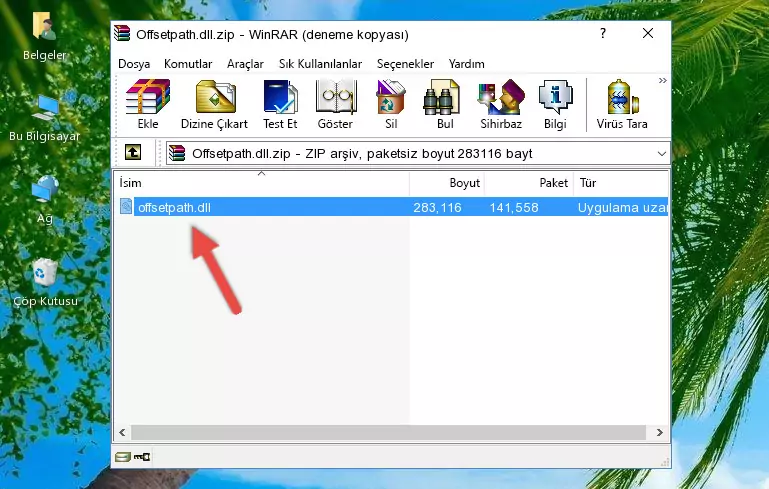Click the WinRAR title bar icon
Image resolution: width=769 pixels, height=489 pixels.
[122, 34]
